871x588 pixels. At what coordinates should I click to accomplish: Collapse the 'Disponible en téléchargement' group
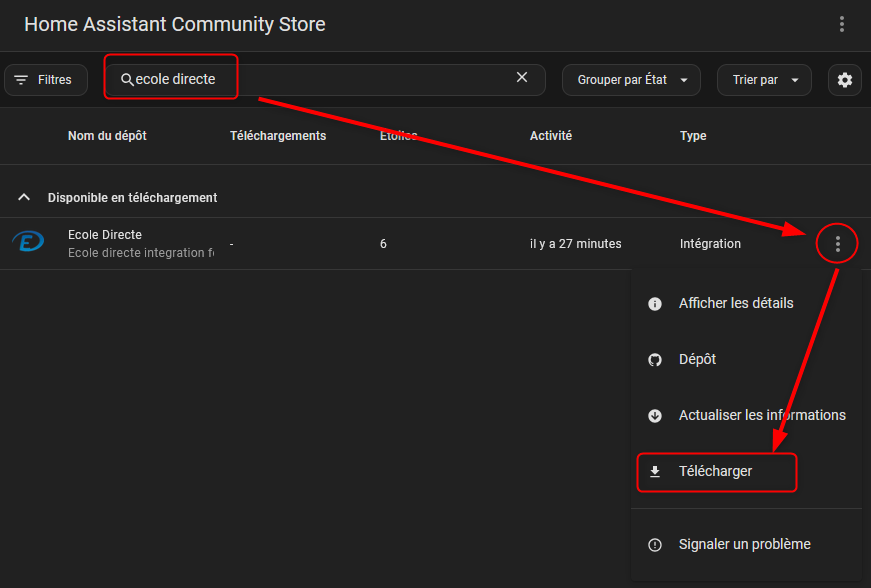click(24, 198)
